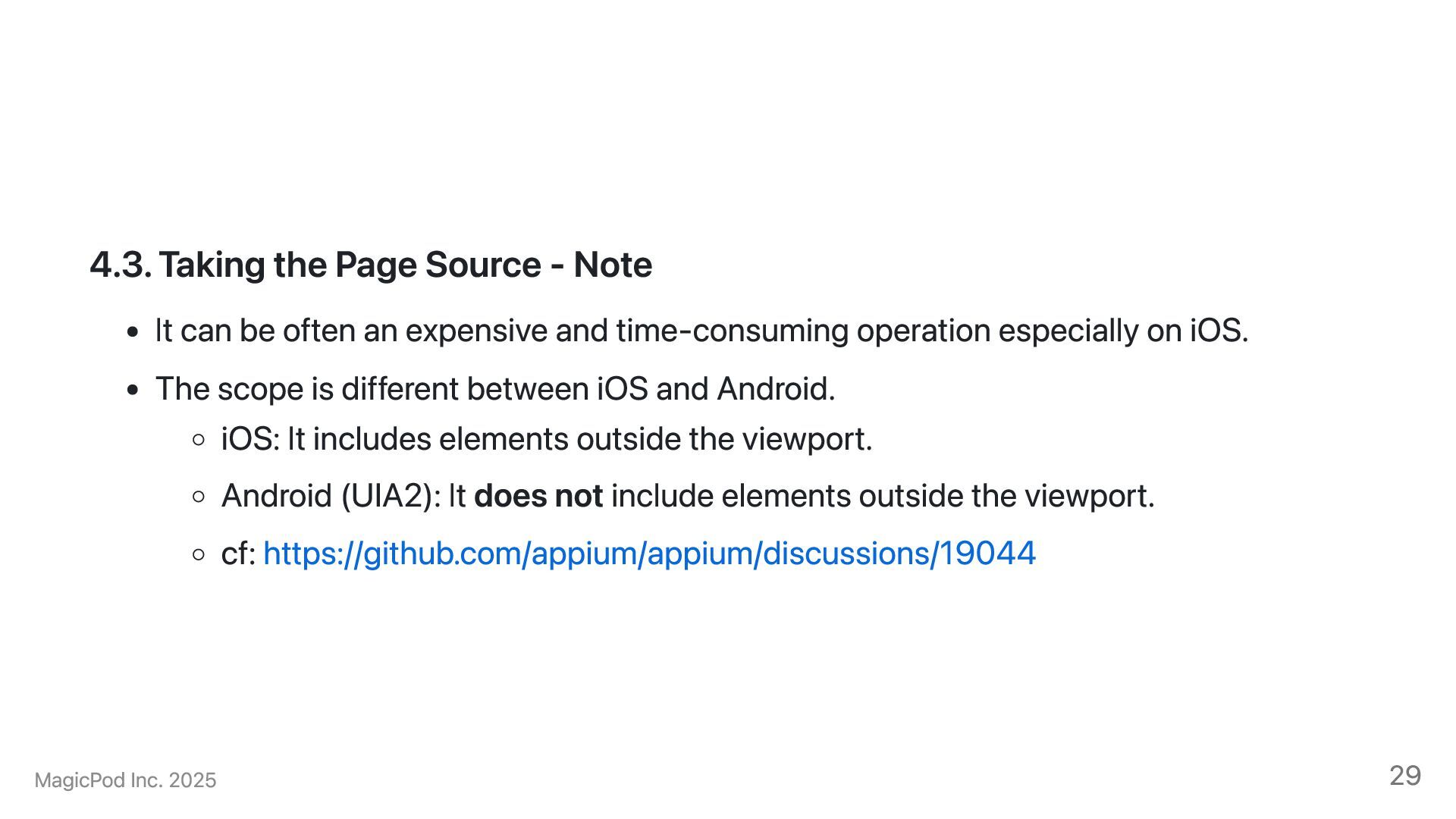Click the slide page number 29
Screen dimensions: 1456x819
click(x=1404, y=776)
